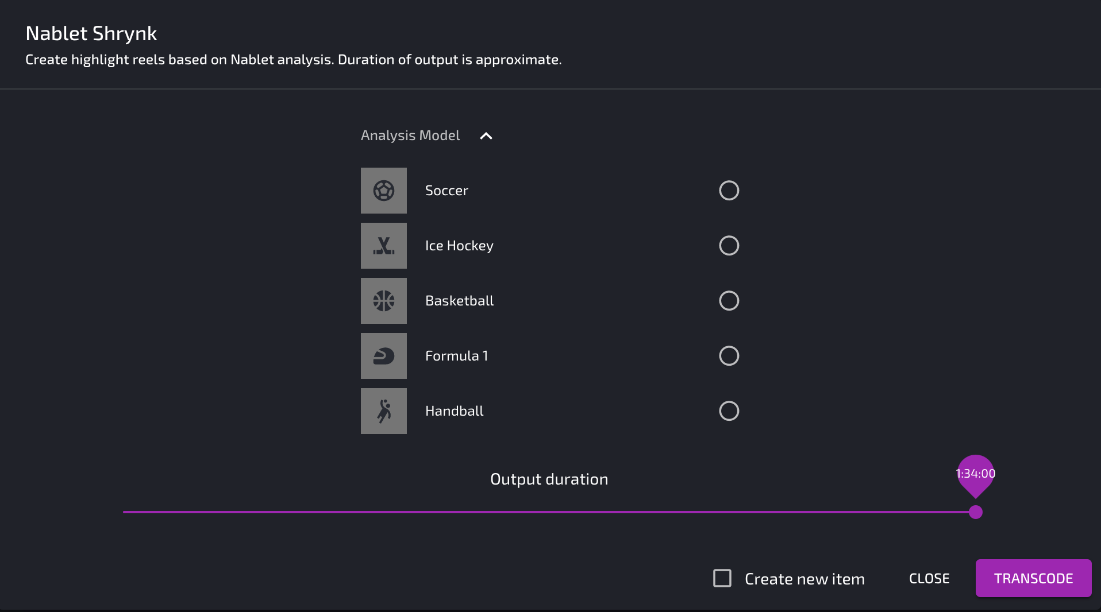Click the Create new item label
The width and height of the screenshot is (1101, 612).
(x=805, y=579)
